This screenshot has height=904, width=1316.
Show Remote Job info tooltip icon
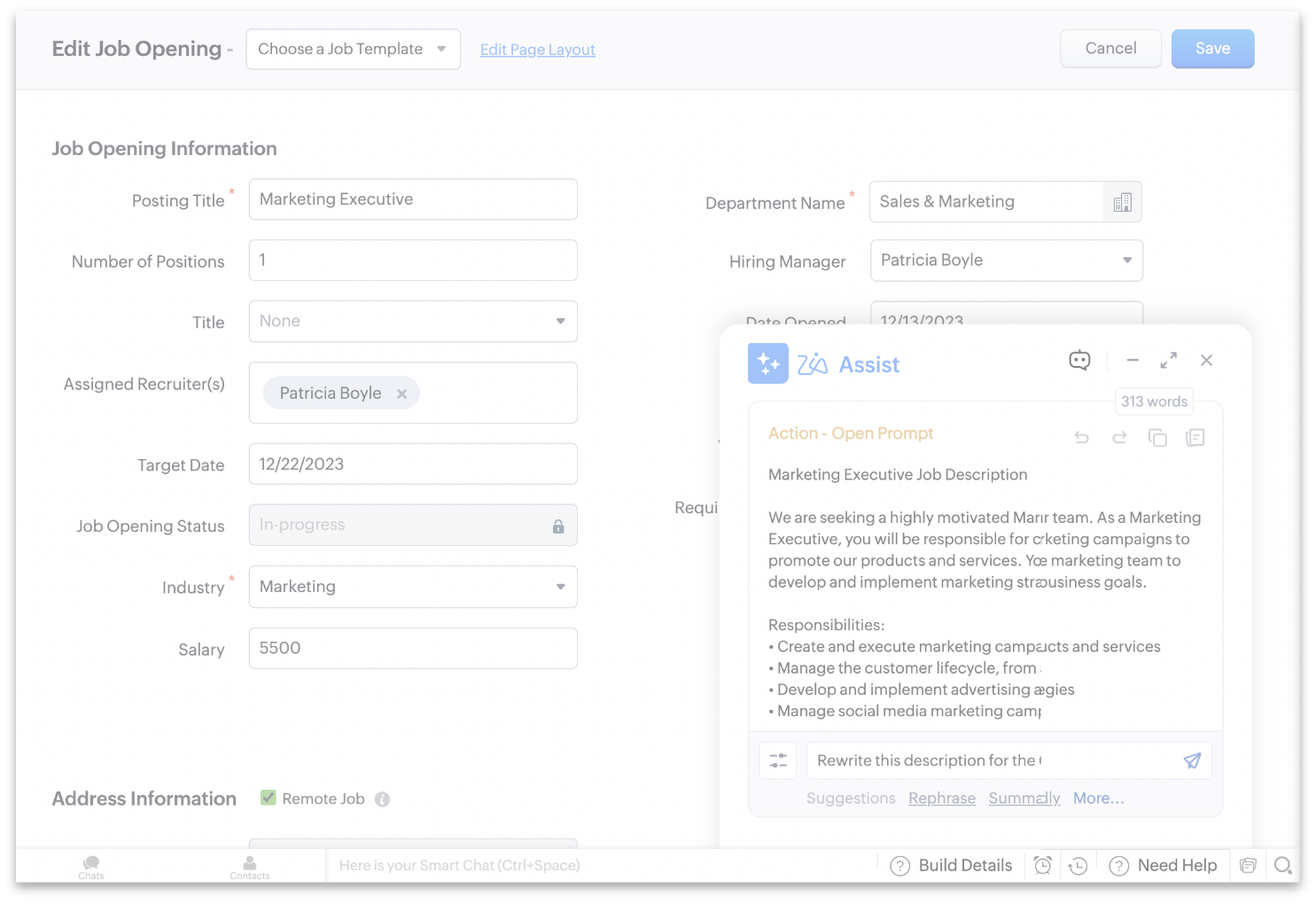click(382, 799)
